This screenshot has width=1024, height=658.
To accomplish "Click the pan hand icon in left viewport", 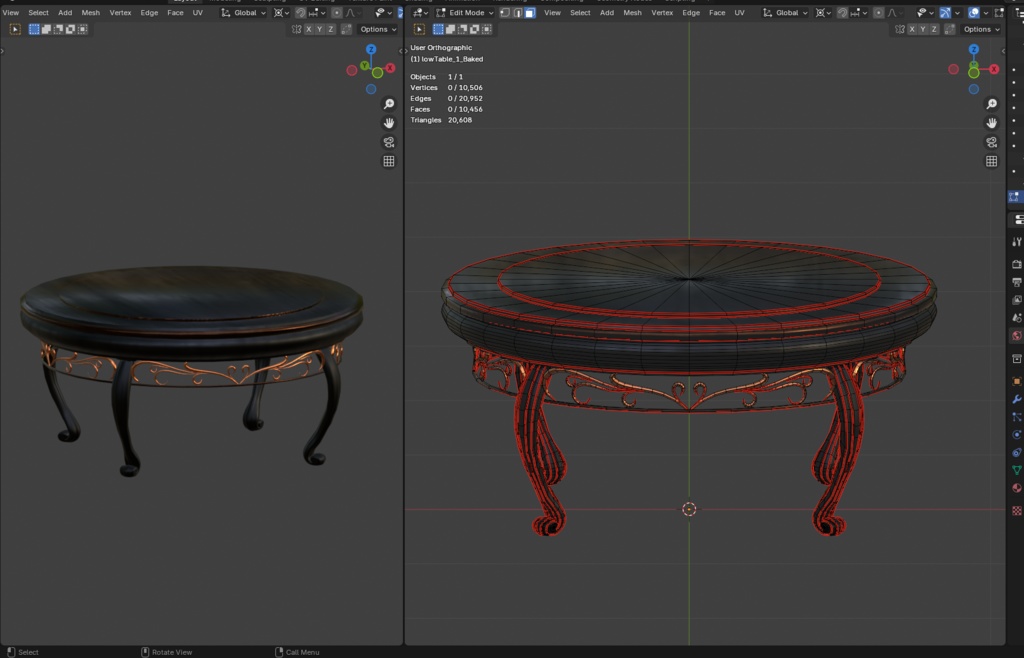I will click(389, 123).
